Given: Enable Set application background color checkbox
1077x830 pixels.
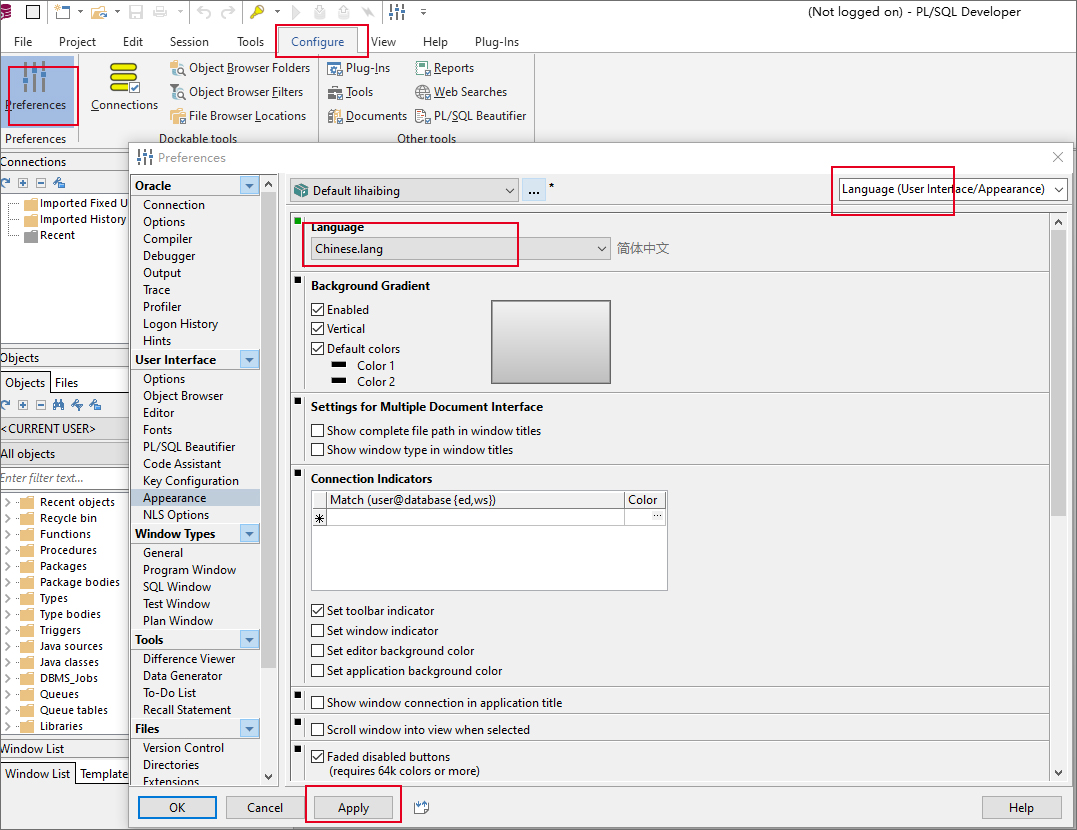Looking at the screenshot, I should (x=317, y=671).
